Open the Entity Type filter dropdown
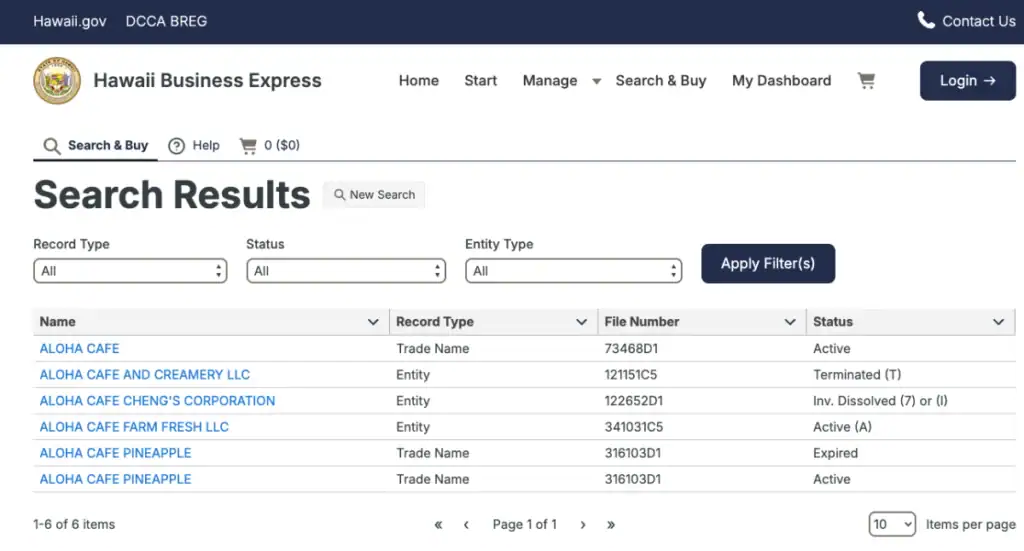1024x551 pixels. coord(573,271)
